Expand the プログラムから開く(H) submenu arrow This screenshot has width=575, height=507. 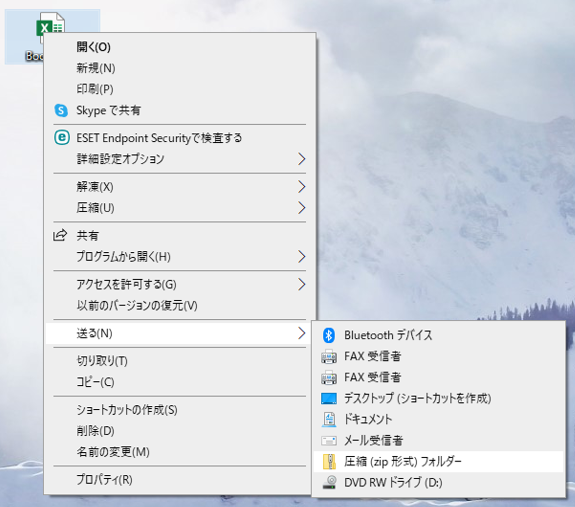[x=301, y=257]
